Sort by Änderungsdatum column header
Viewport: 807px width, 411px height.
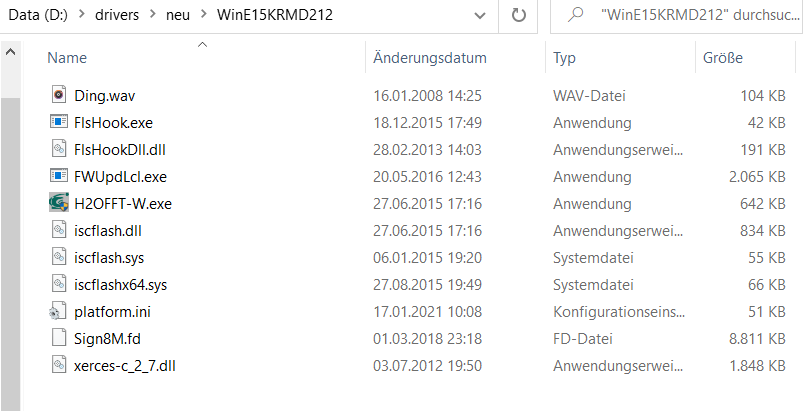point(429,58)
